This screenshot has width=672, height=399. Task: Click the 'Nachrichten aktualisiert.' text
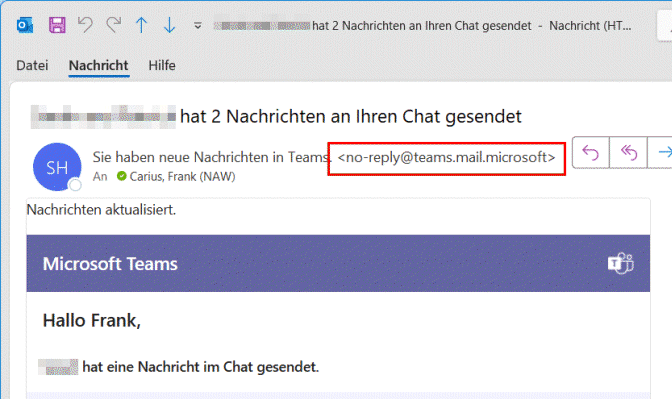pyautogui.click(x=102, y=210)
